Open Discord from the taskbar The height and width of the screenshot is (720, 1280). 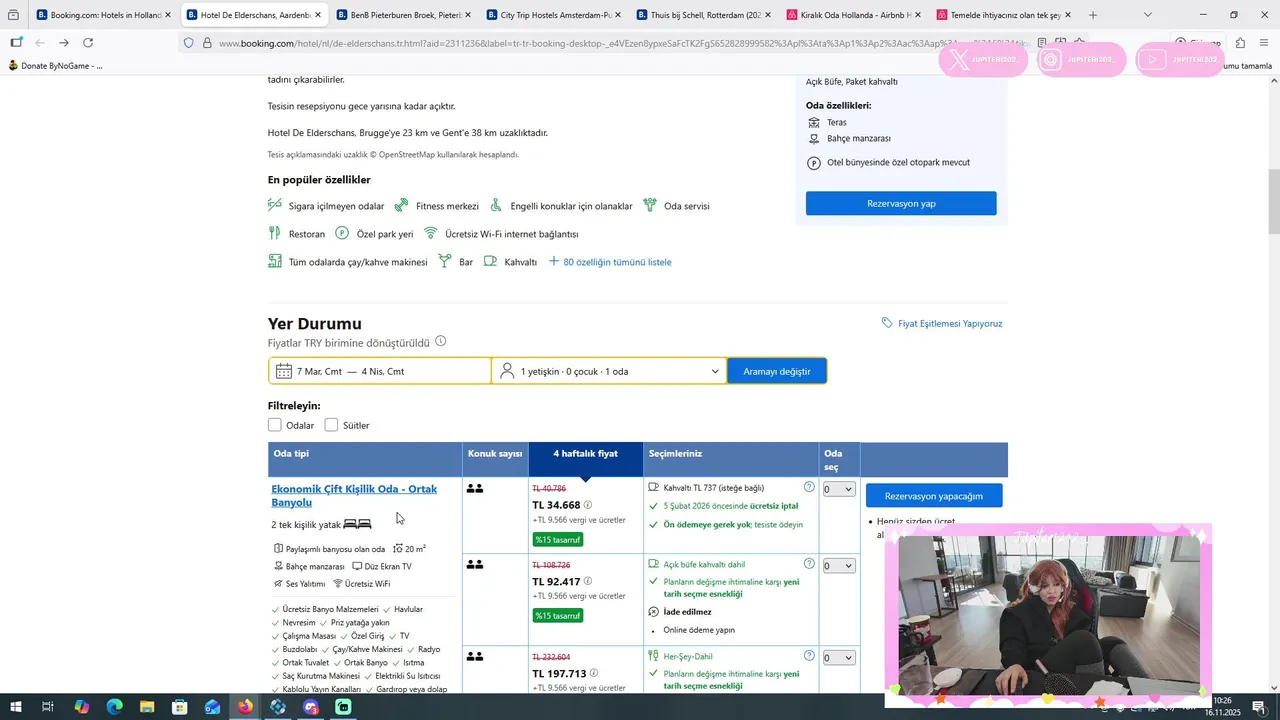point(311,707)
